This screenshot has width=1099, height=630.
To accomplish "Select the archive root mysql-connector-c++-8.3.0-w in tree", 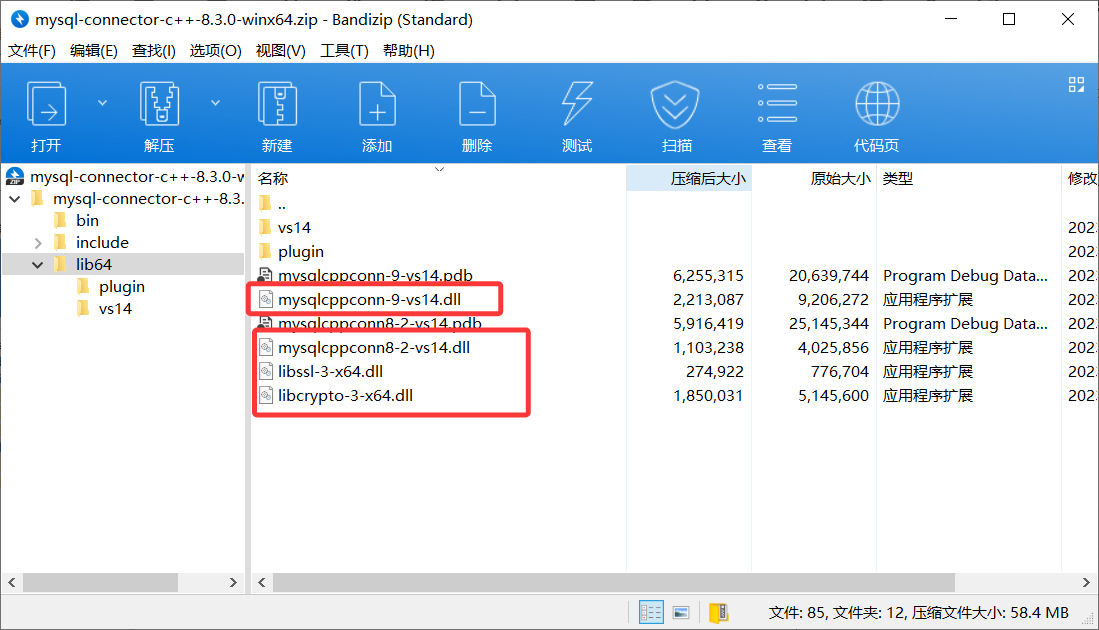I will [137, 177].
